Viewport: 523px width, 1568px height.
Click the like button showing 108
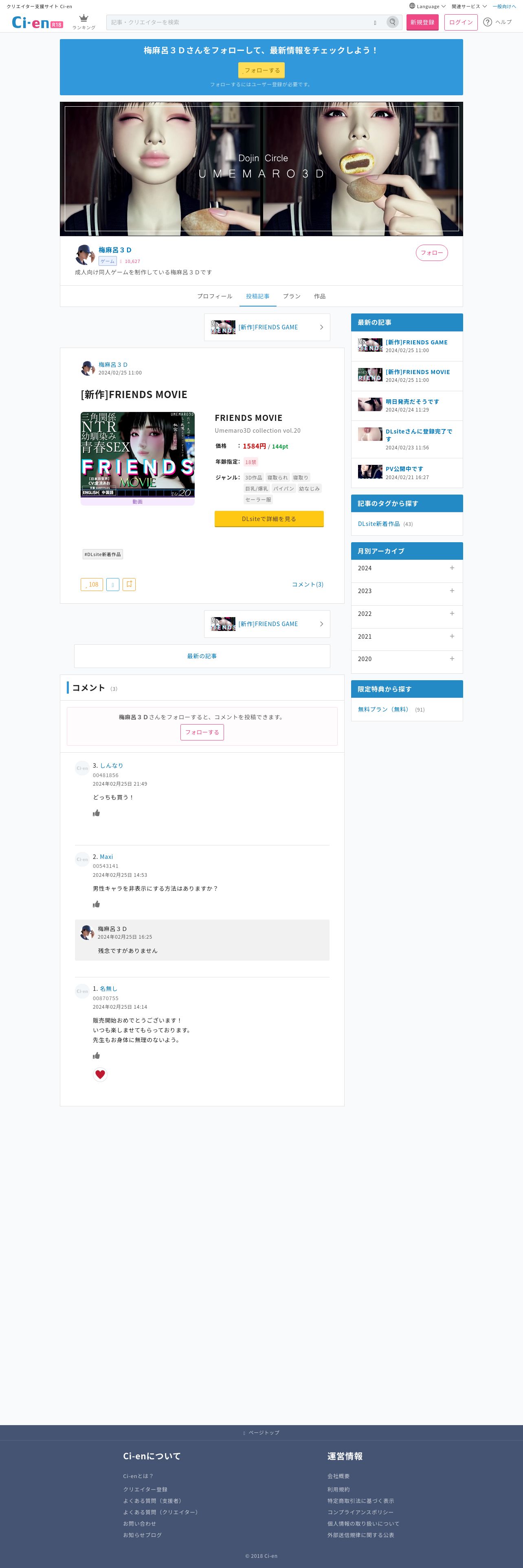[x=92, y=585]
